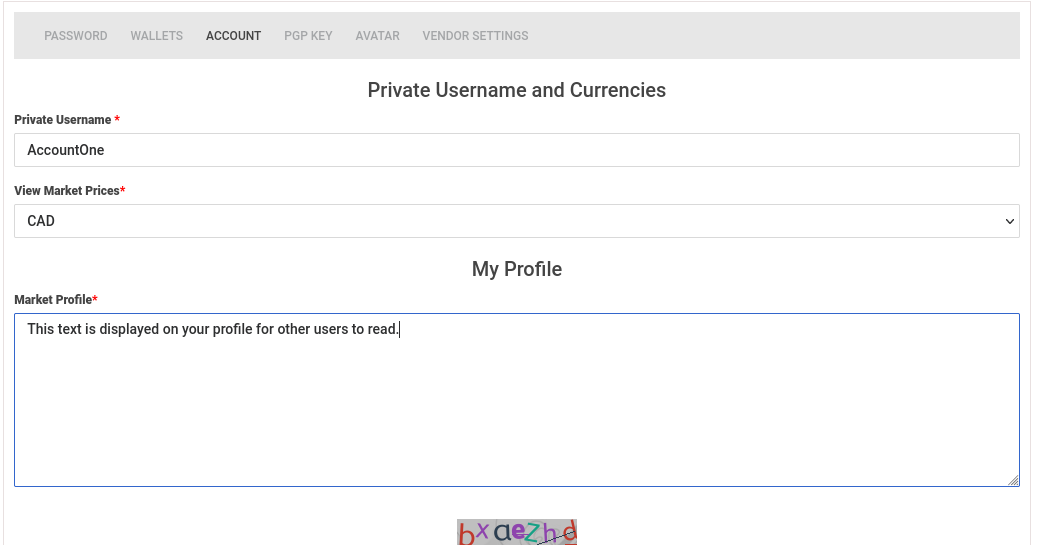Click the Private Username label
Screen dimensions: 1039x545
62,120
